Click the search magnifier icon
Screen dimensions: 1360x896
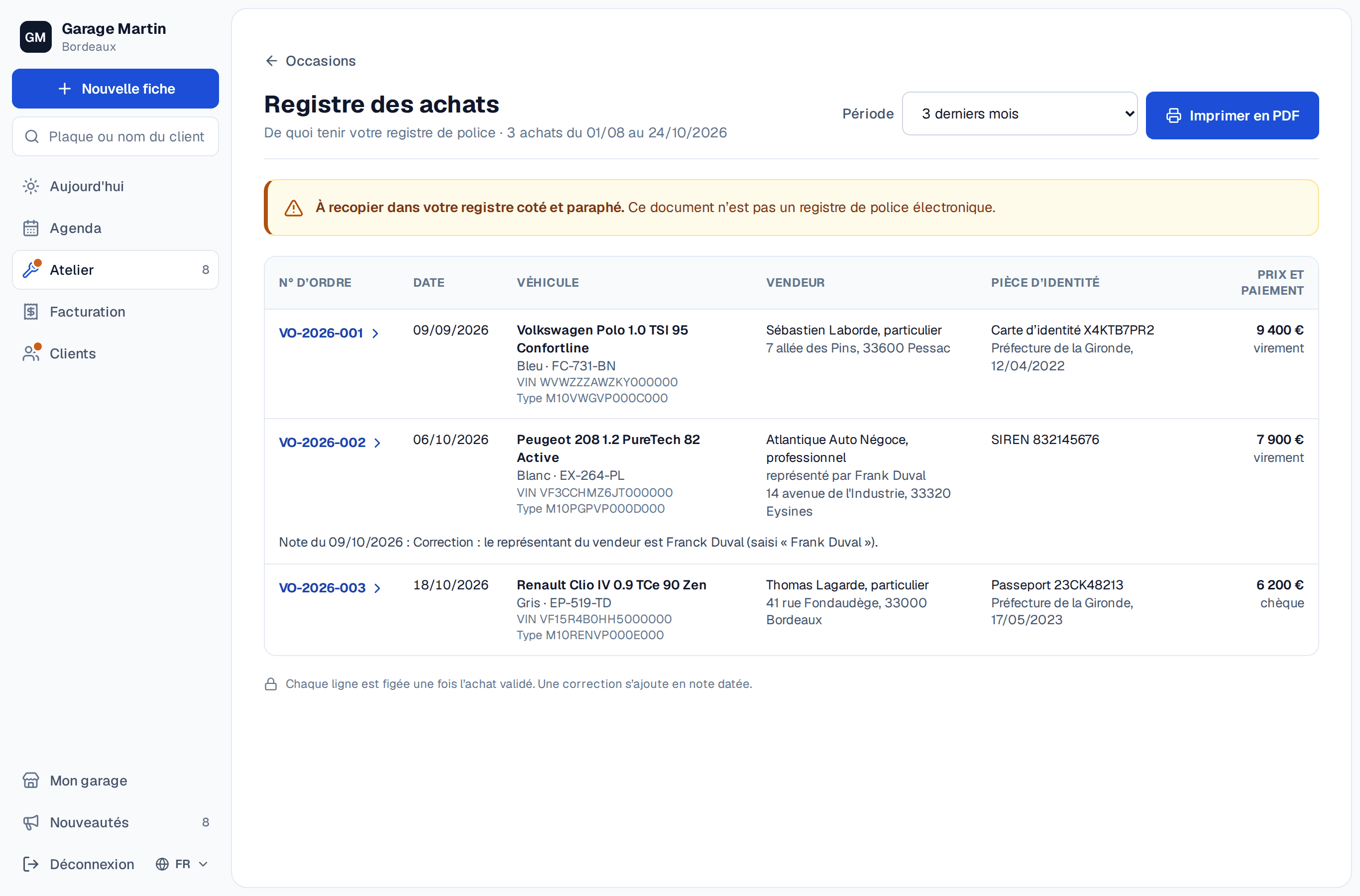(32, 136)
